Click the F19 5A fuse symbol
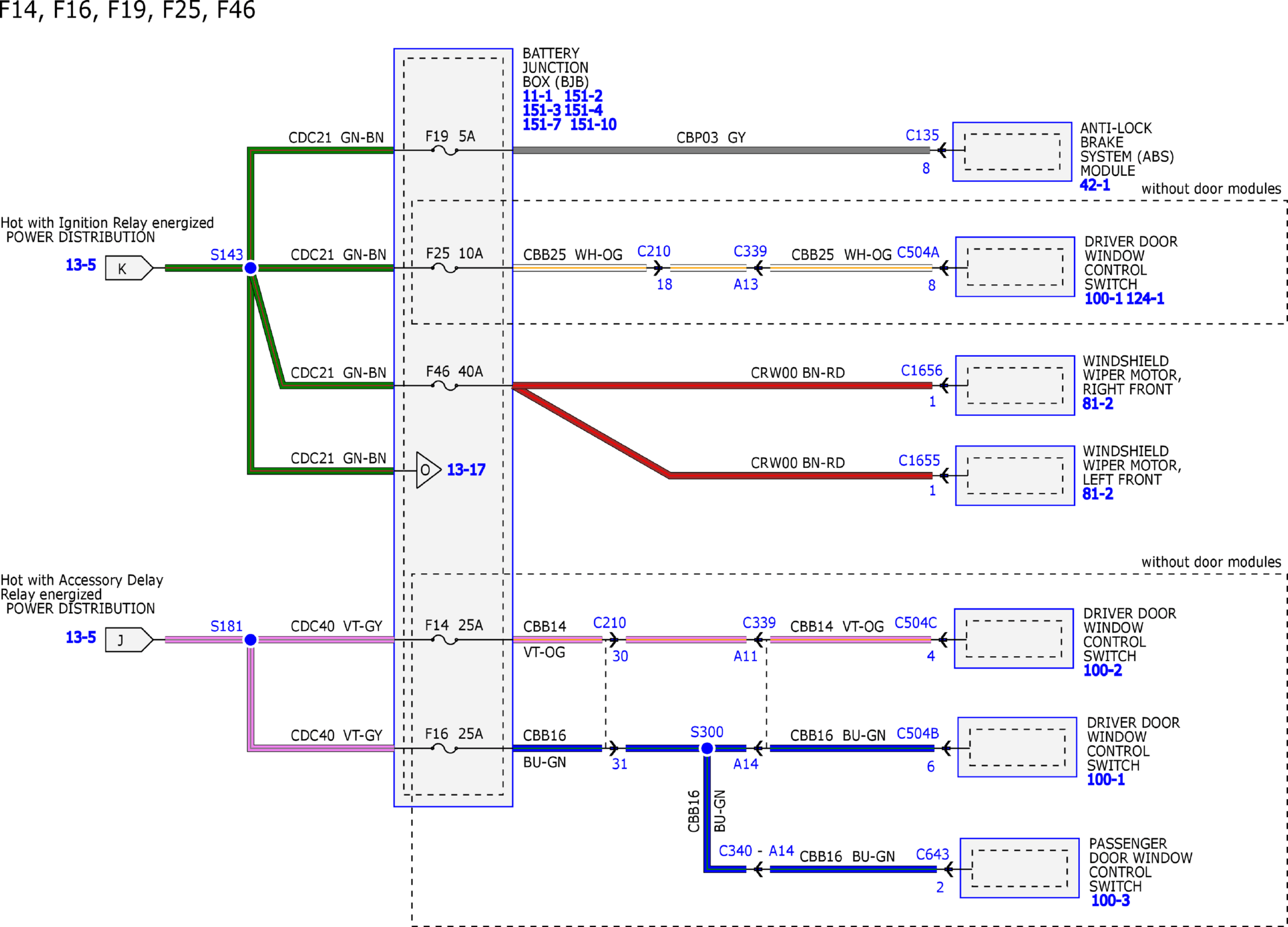The height and width of the screenshot is (927, 1288). coord(445,151)
